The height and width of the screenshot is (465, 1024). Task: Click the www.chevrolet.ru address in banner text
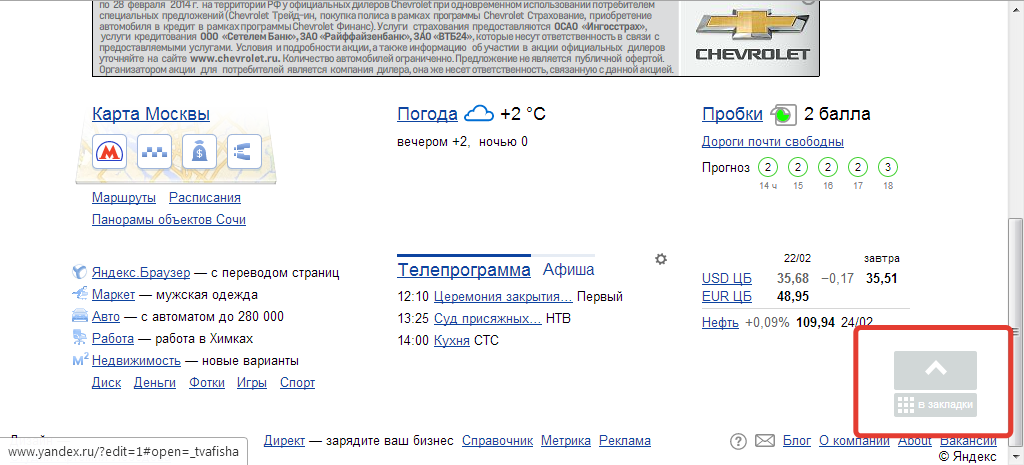[x=234, y=58]
